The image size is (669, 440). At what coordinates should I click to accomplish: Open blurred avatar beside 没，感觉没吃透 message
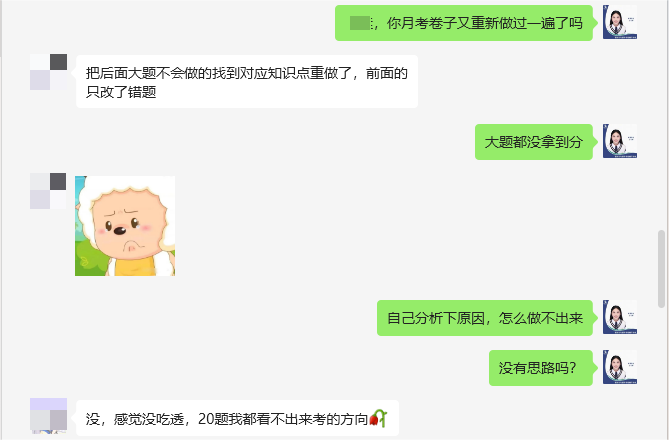[x=48, y=416]
